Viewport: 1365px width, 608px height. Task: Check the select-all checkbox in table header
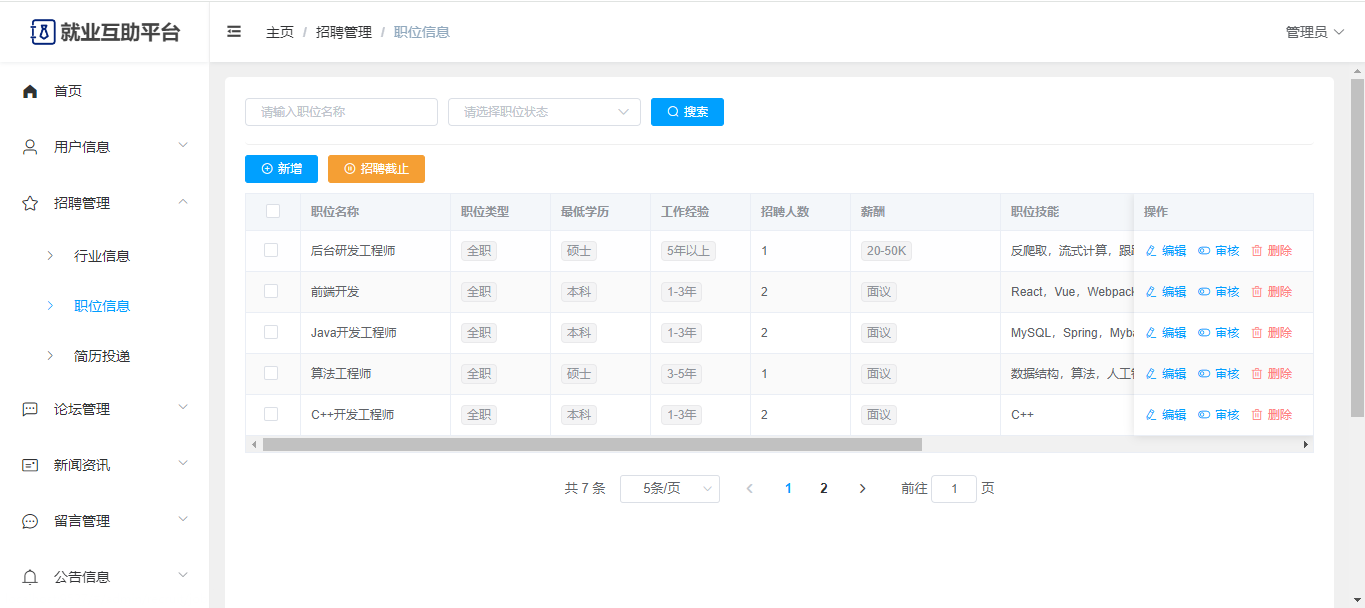click(x=272, y=211)
